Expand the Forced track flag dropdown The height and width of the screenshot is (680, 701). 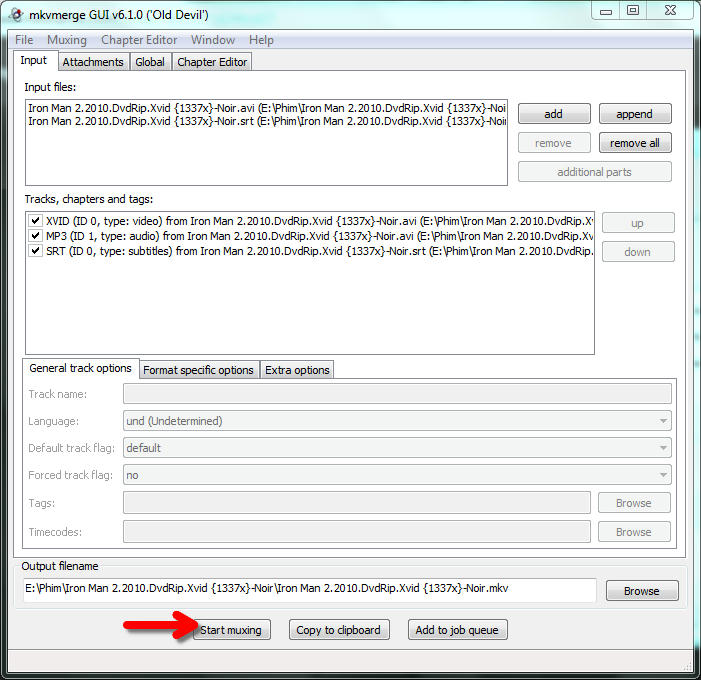click(397, 475)
